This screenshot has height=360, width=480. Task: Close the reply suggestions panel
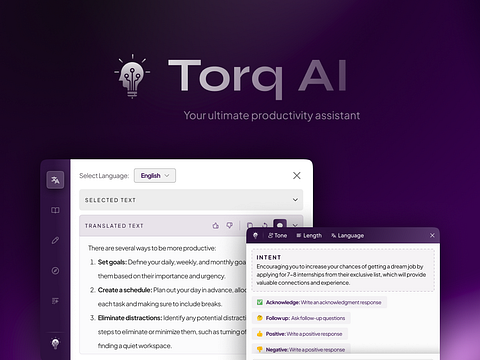(x=432, y=236)
